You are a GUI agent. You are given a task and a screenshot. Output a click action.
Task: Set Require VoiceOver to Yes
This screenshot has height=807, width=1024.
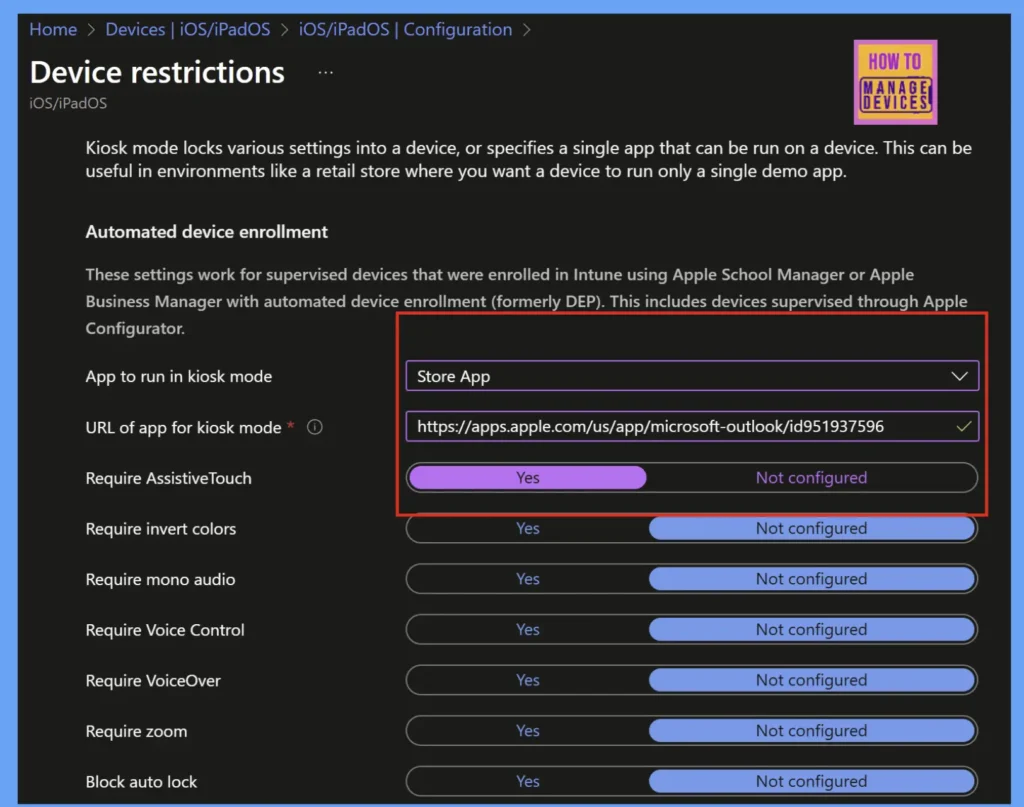pos(527,680)
